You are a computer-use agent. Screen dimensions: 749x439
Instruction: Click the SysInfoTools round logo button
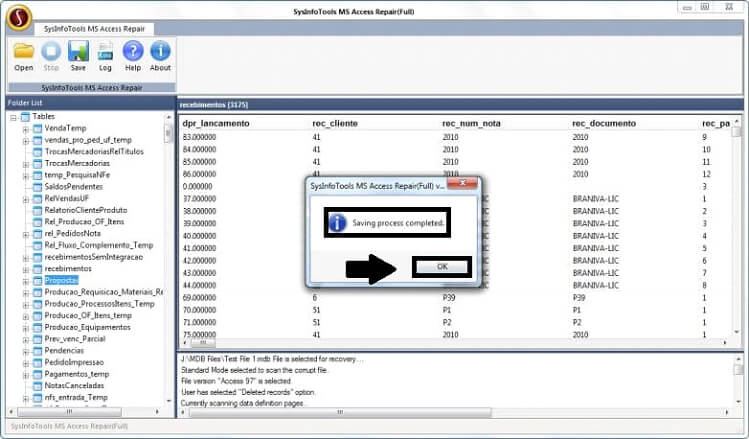[17, 15]
